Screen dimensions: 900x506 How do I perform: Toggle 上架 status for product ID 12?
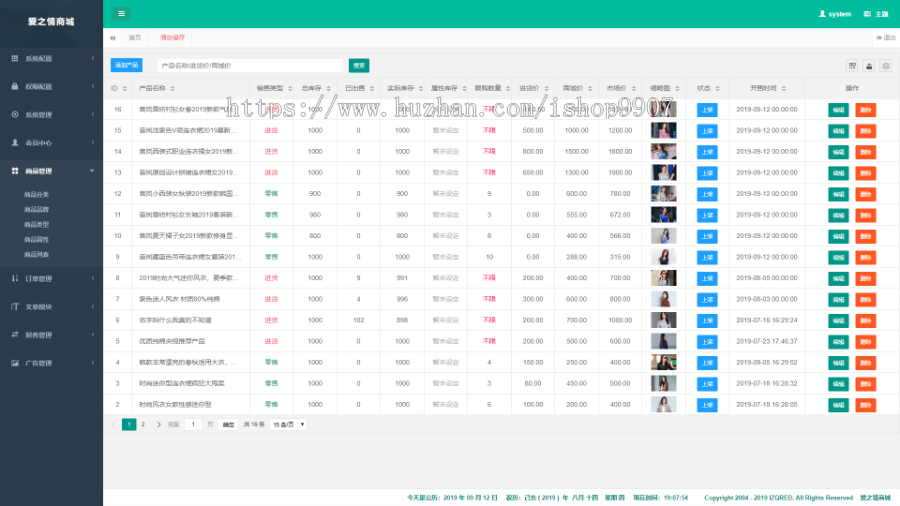pyautogui.click(x=707, y=194)
